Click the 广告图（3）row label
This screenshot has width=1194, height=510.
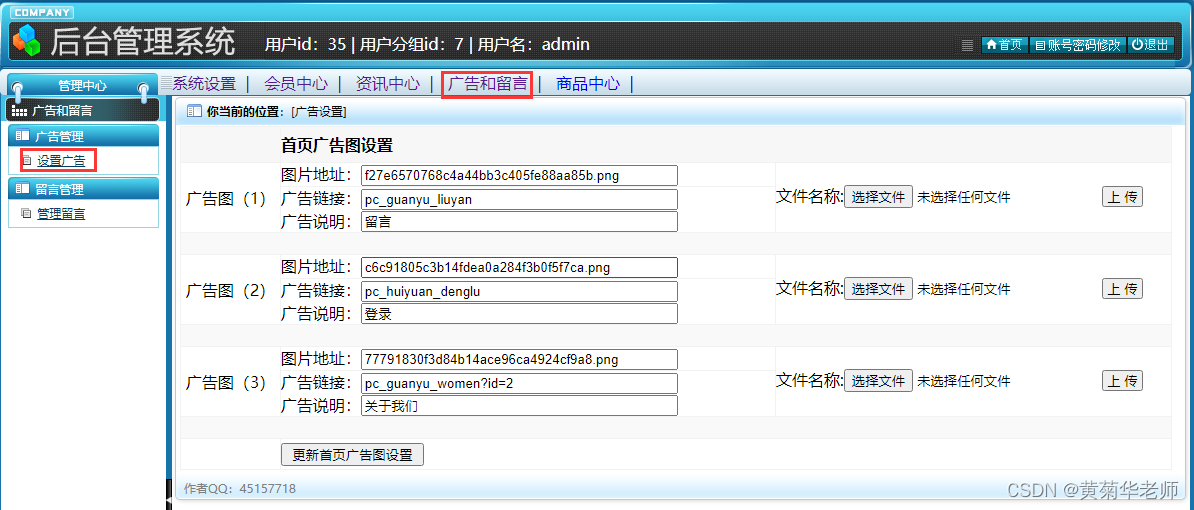pos(226,383)
